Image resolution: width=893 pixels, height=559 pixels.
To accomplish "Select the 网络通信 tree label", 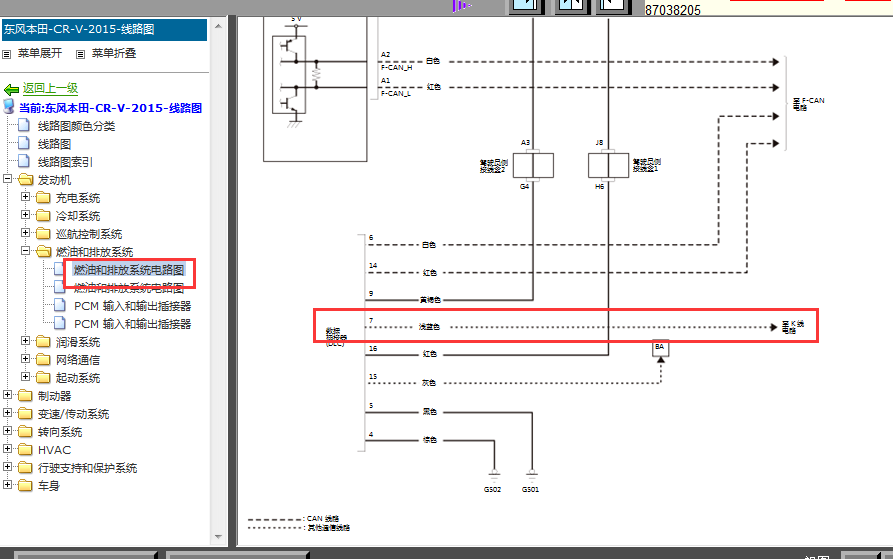I will 77,360.
